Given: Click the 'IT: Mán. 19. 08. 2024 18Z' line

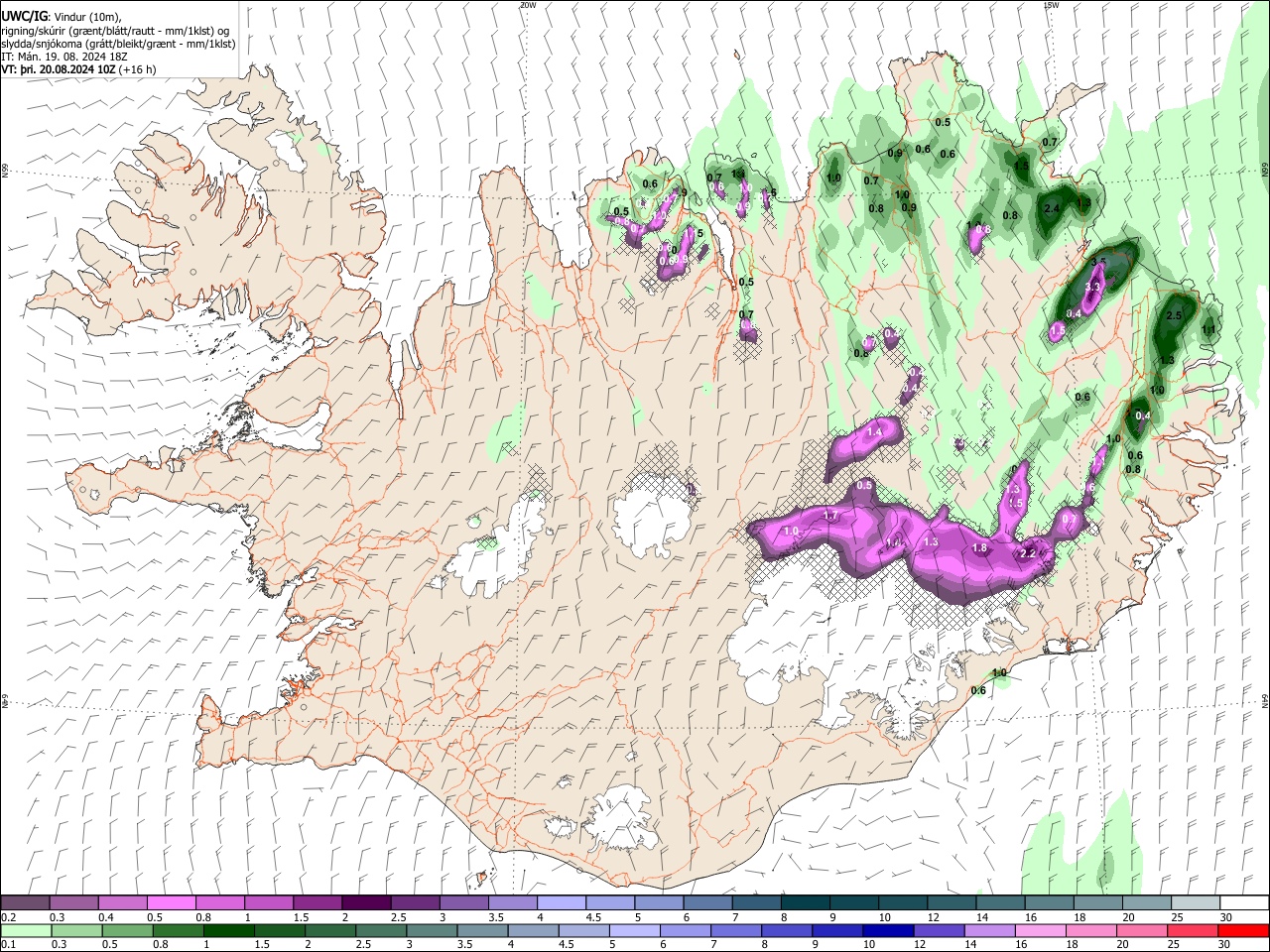Looking at the screenshot, I should (64, 57).
